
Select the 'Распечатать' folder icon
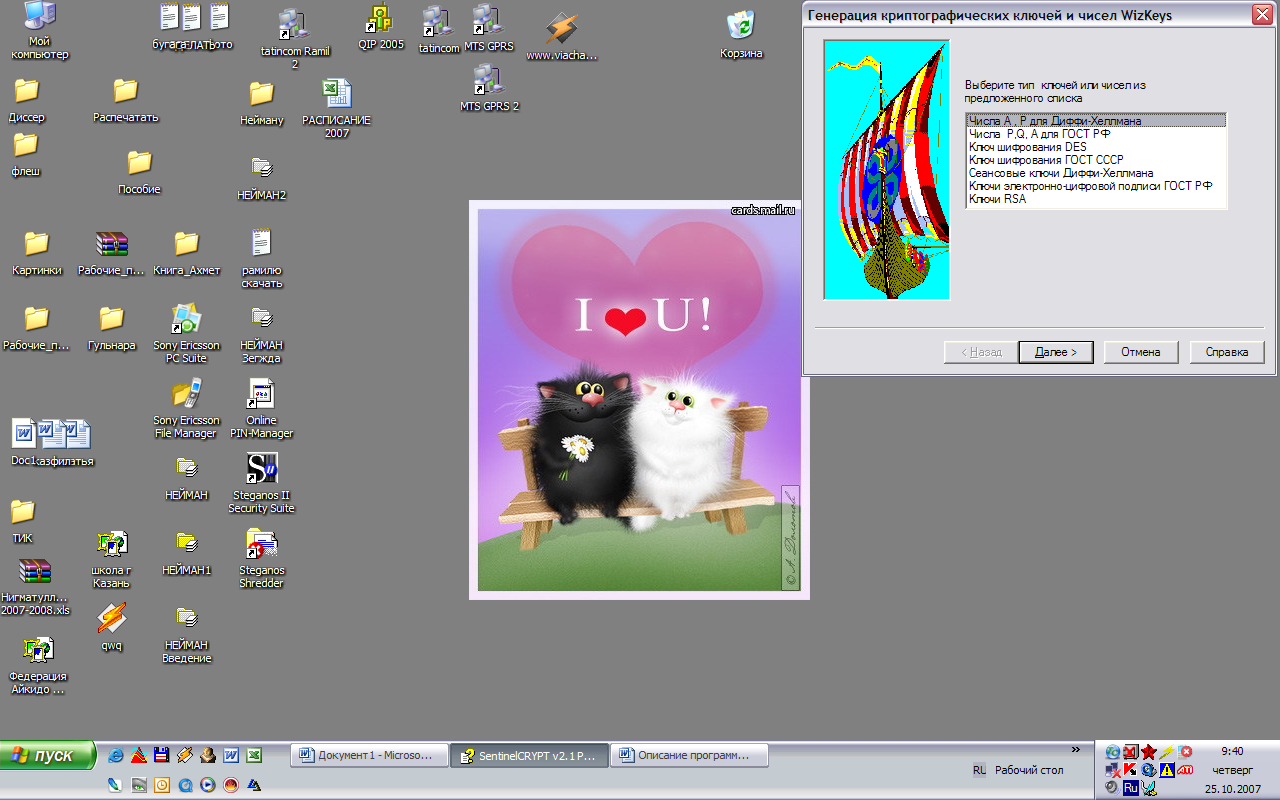pos(125,100)
